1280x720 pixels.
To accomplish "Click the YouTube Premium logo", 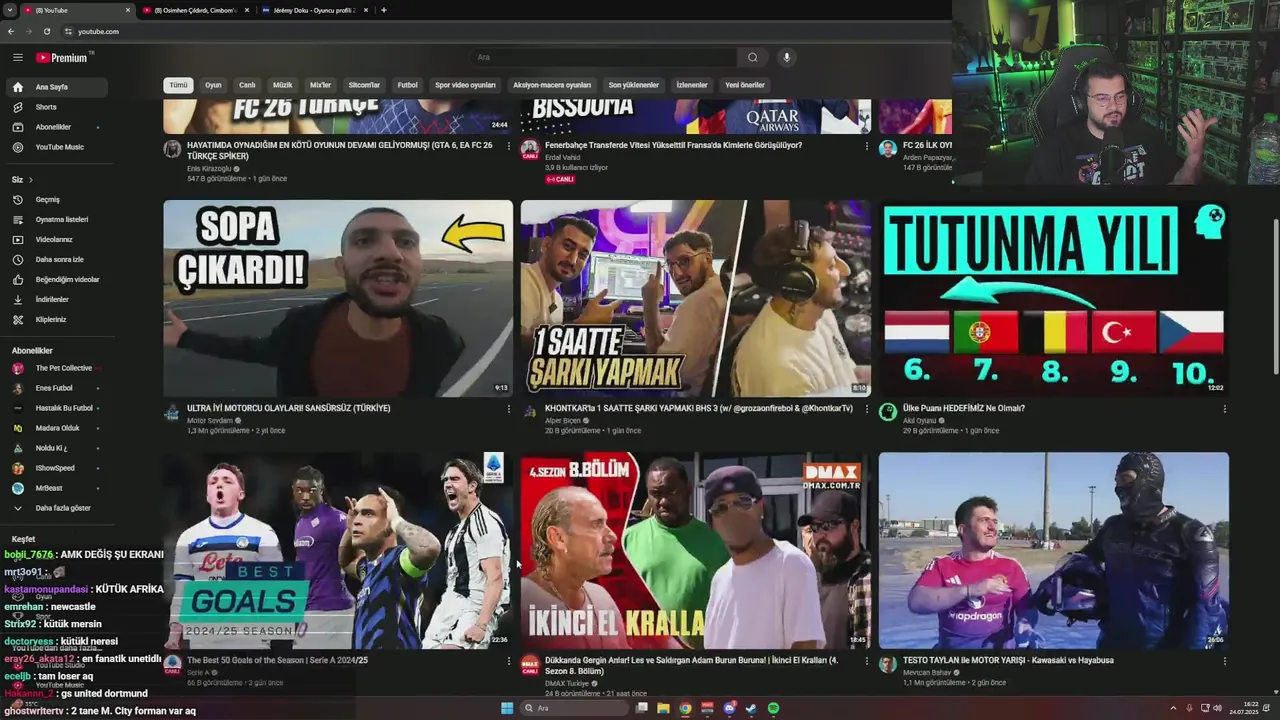I will coord(63,57).
